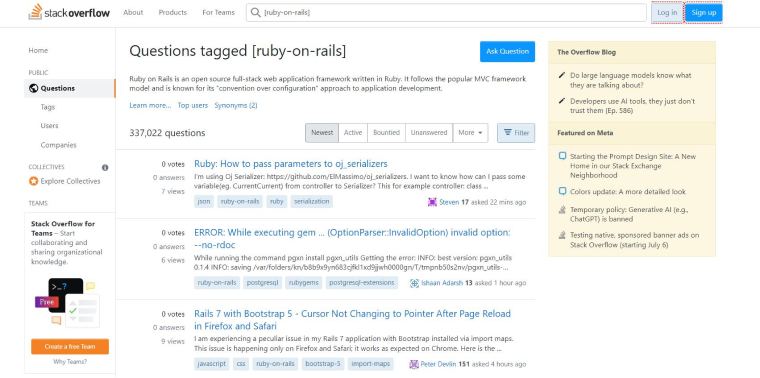Click the Ask Question button
760x378 pixels.
(507, 51)
